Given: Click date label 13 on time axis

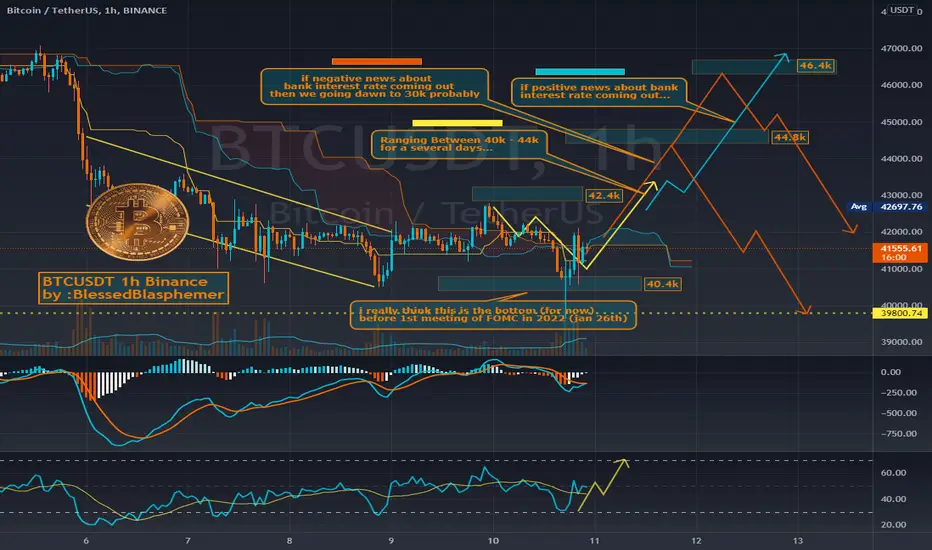Looking at the screenshot, I should (x=798, y=540).
